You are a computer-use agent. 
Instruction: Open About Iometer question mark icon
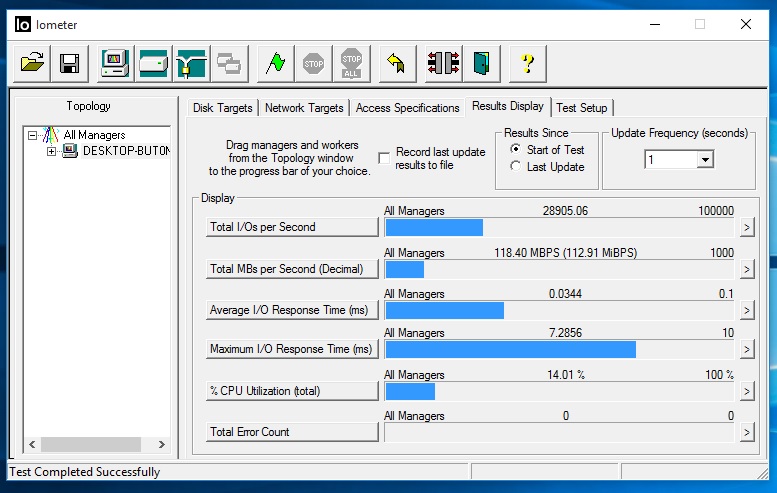[528, 63]
